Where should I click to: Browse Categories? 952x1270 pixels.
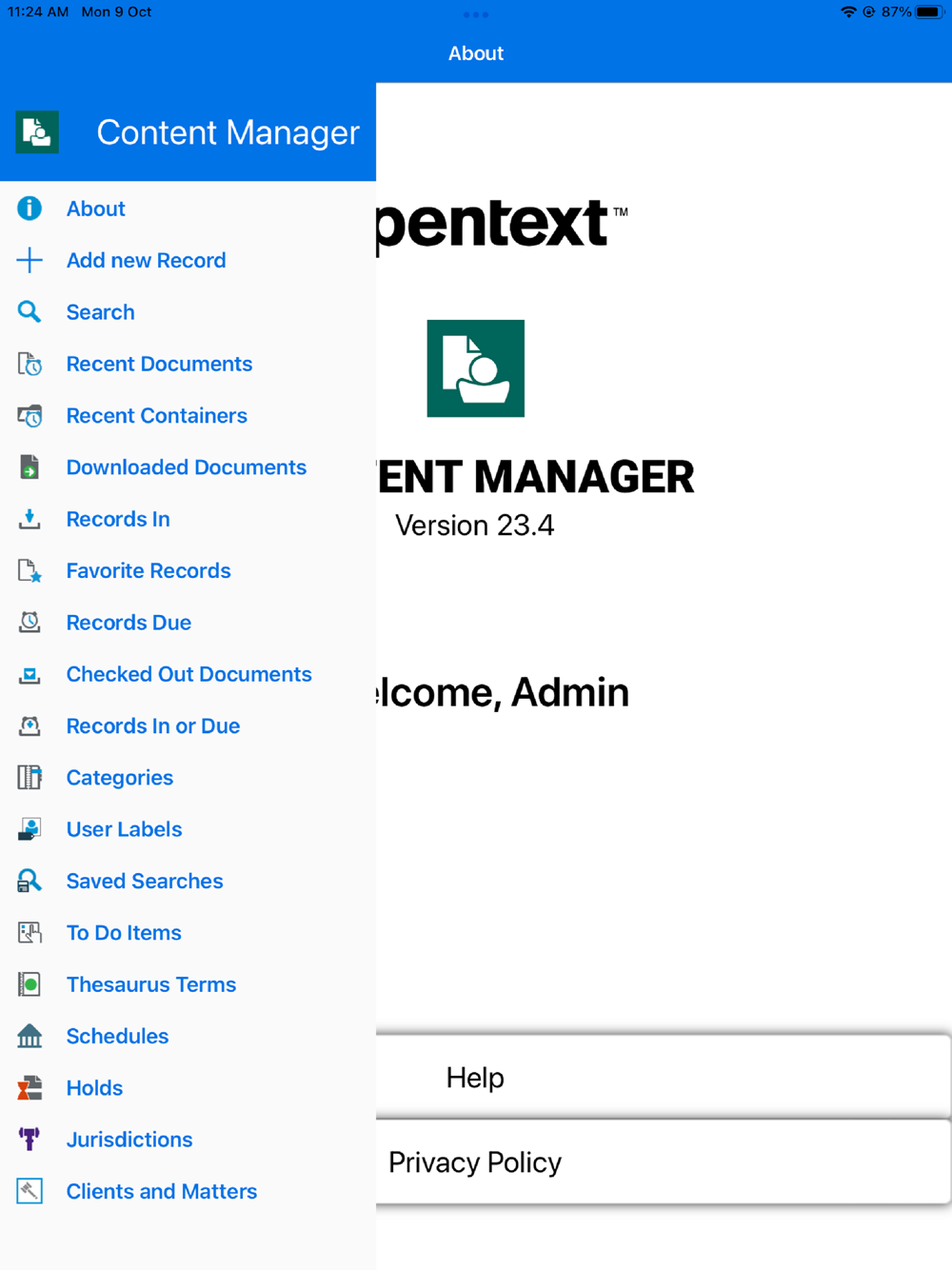tap(119, 778)
